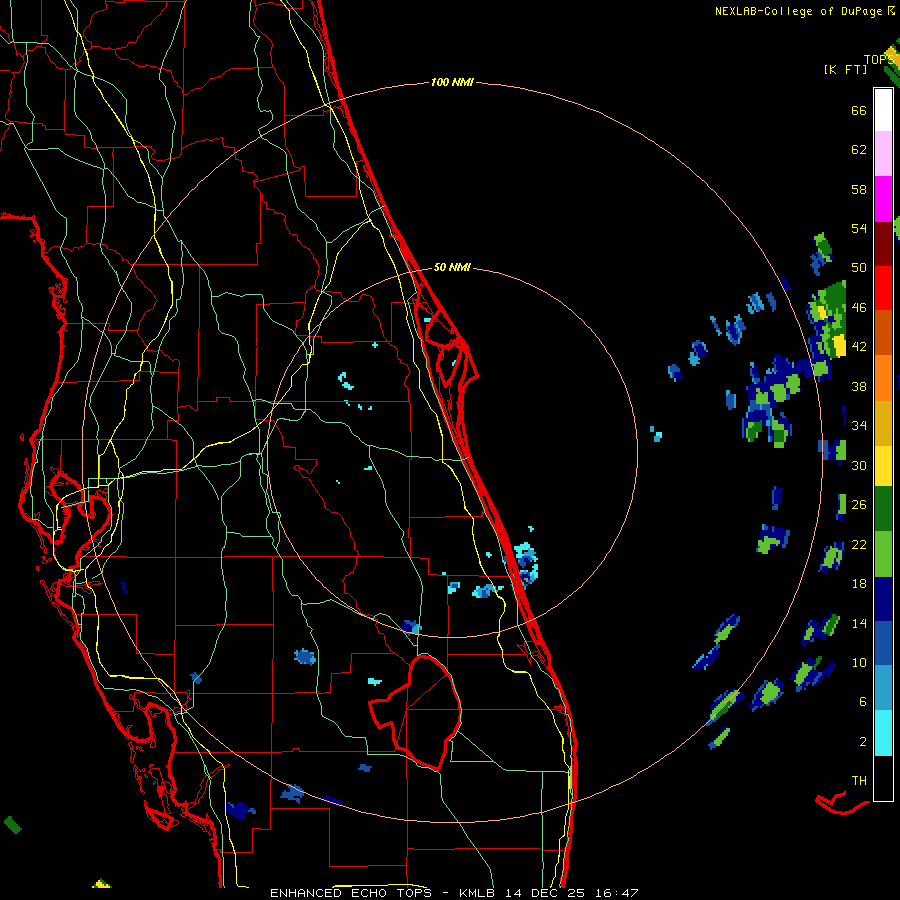This screenshot has height=900, width=900.
Task: Click the bright red 50 K FT swatch
Action: [883, 288]
